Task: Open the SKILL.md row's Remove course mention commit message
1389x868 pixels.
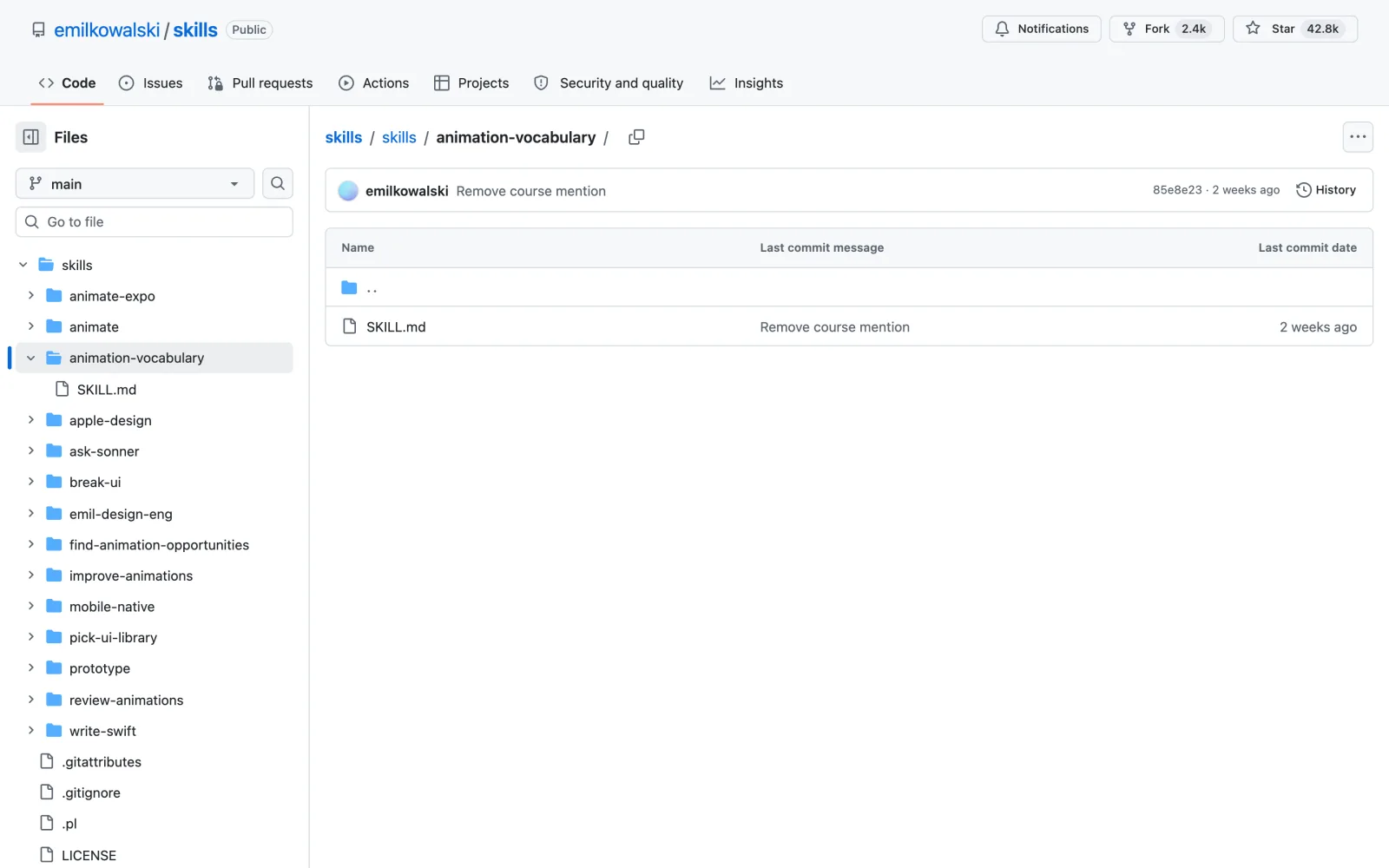Action: [x=835, y=326]
